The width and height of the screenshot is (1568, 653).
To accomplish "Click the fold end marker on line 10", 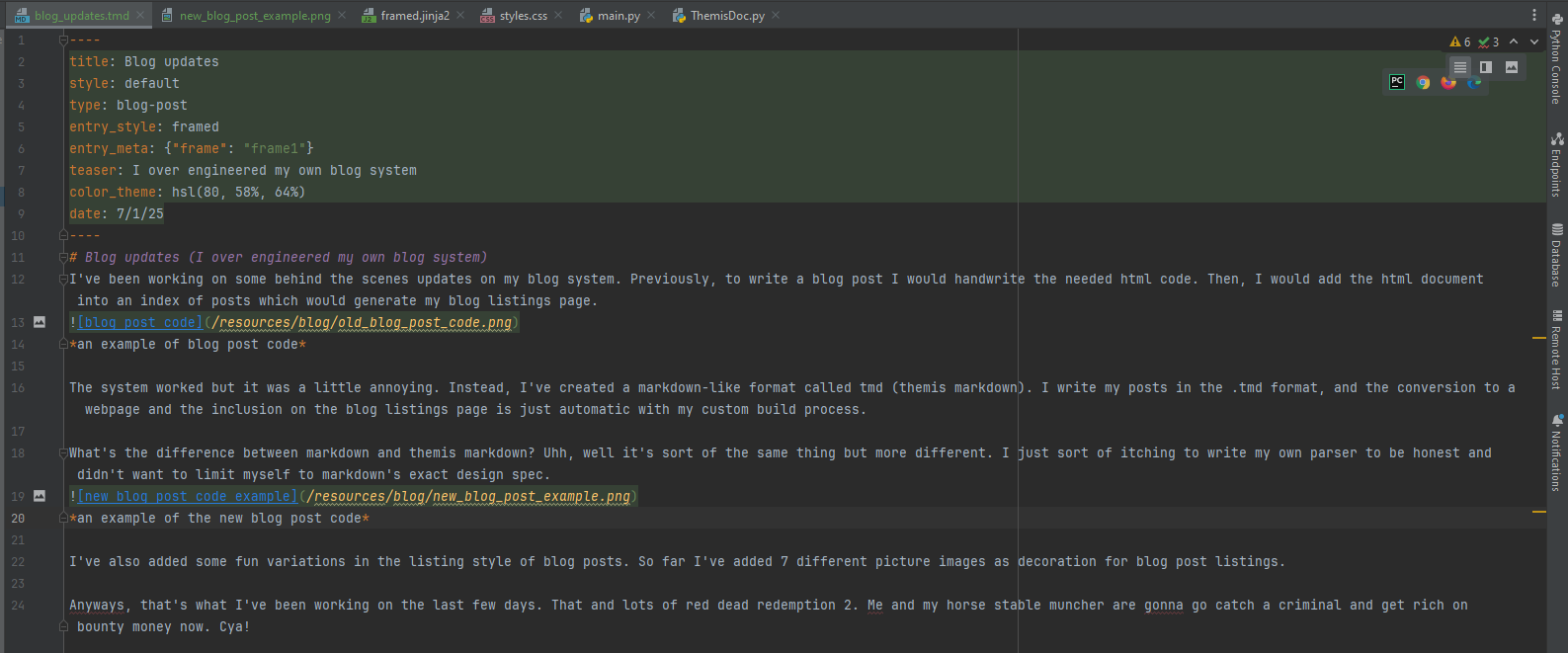I will [x=63, y=235].
